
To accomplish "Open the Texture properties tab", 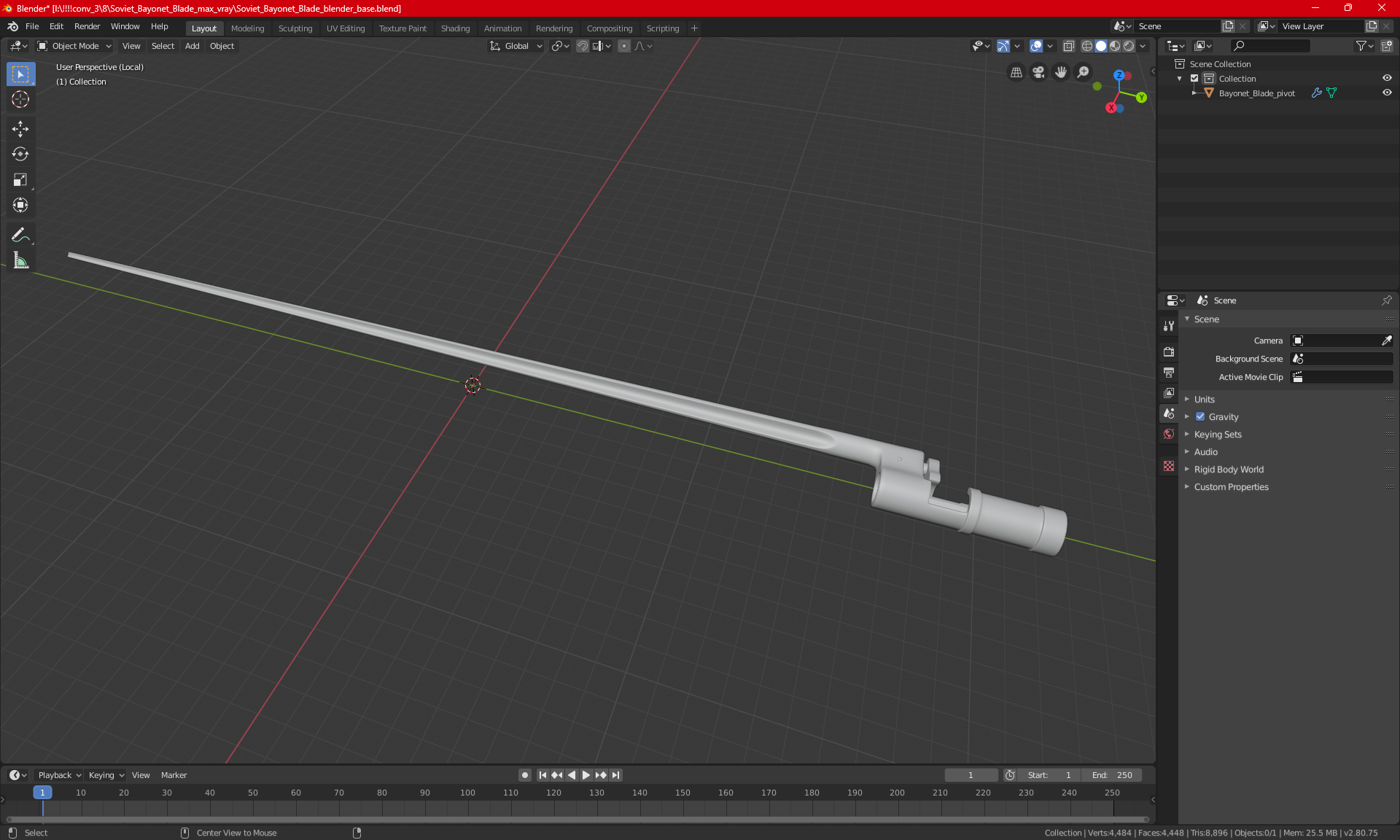I will [x=1169, y=465].
